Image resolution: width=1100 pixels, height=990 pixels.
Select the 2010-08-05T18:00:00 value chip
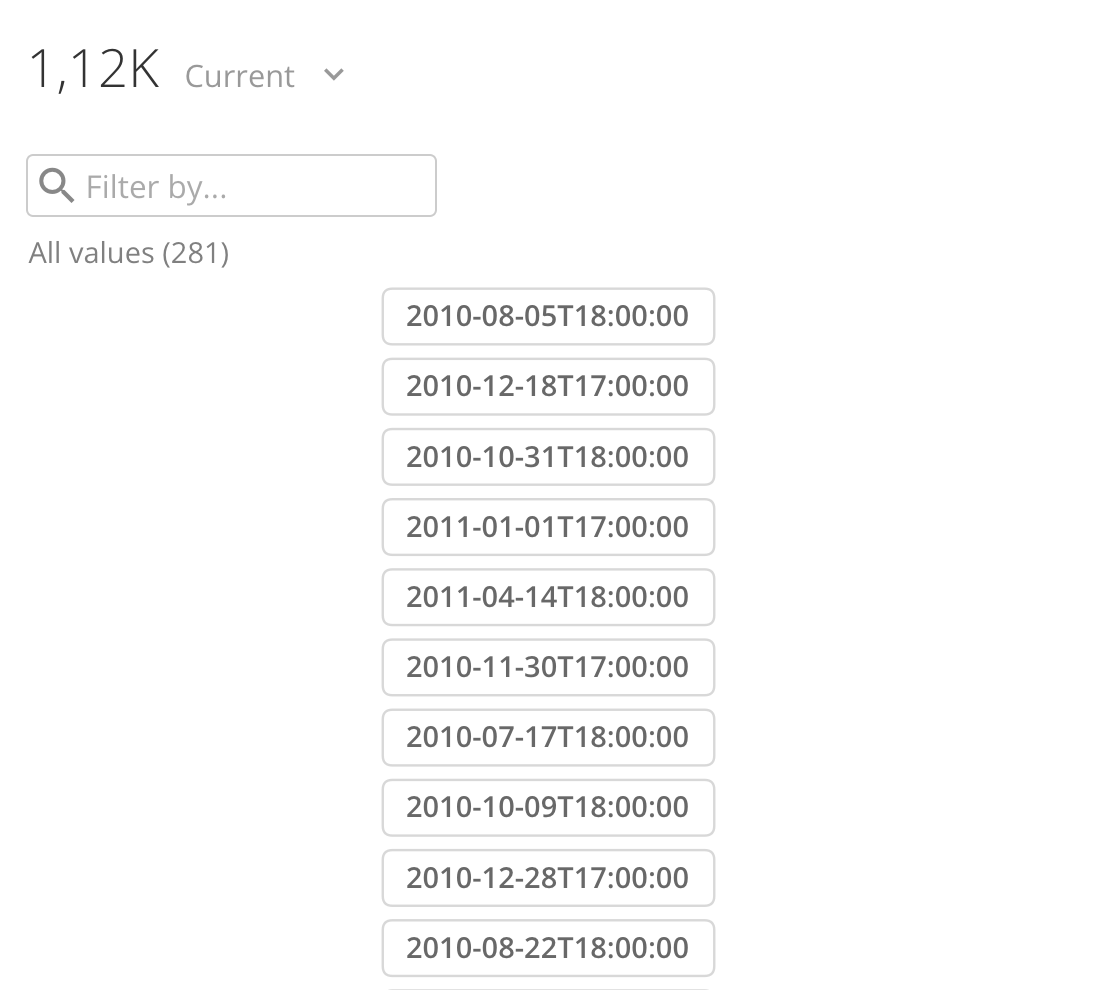point(548,316)
